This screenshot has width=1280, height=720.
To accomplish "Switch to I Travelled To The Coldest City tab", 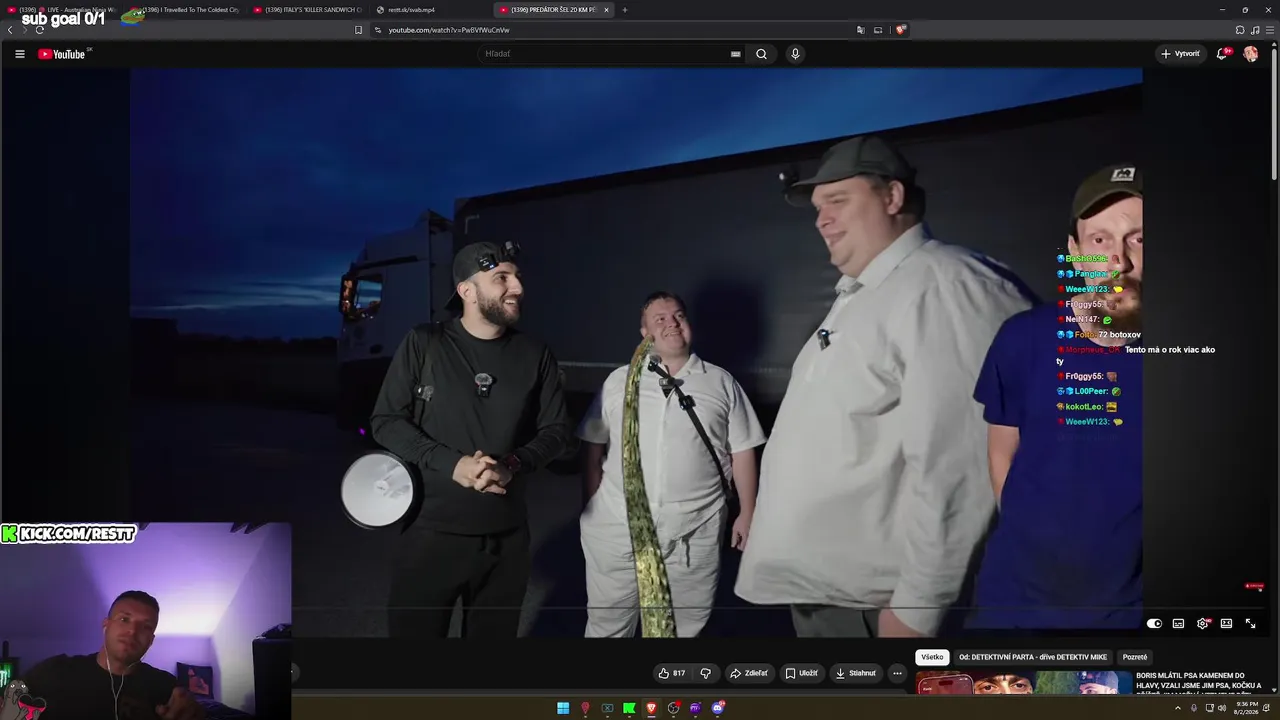I will click(185, 10).
